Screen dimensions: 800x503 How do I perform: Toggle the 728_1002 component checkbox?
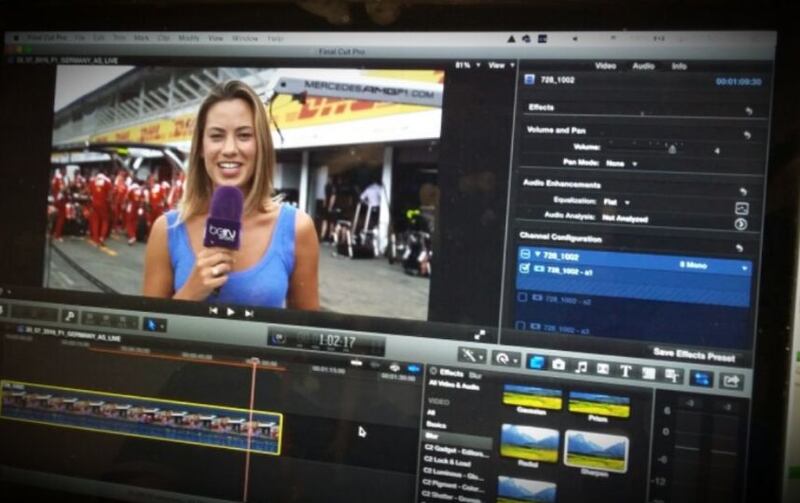pyautogui.click(x=524, y=254)
